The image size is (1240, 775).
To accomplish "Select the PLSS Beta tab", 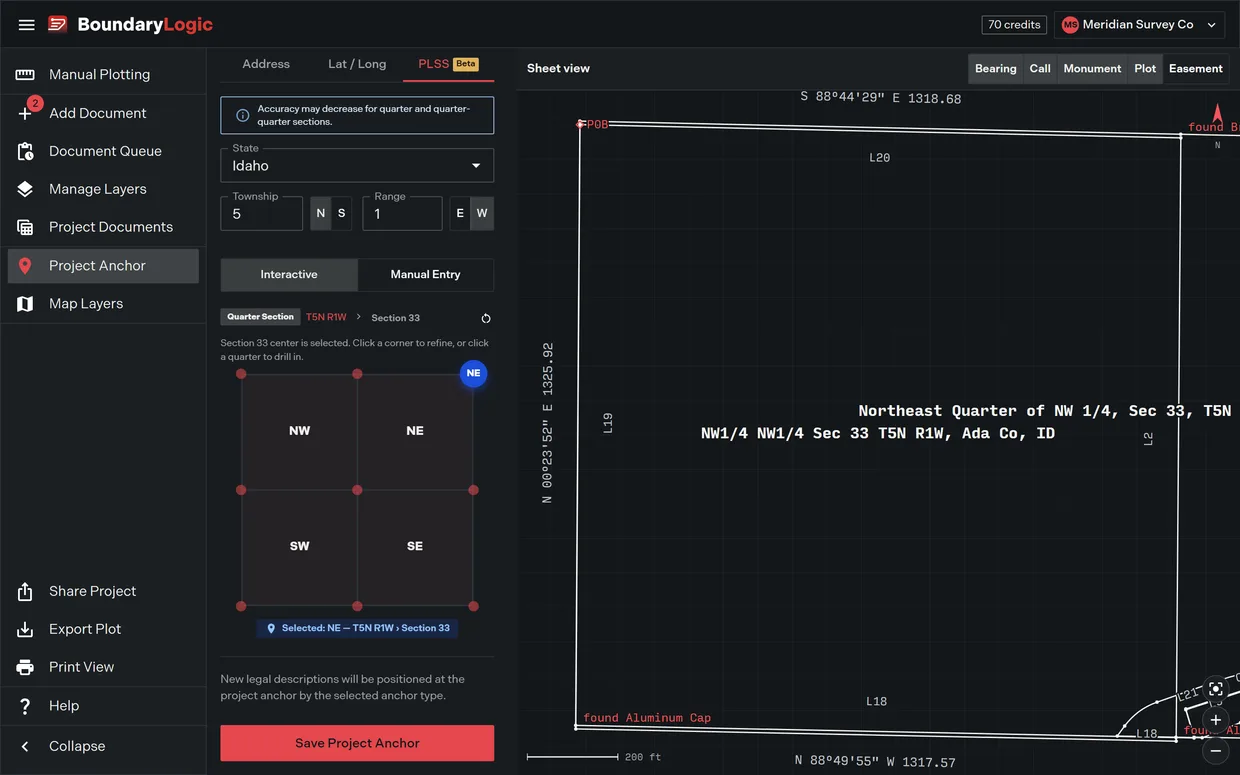I will [448, 64].
